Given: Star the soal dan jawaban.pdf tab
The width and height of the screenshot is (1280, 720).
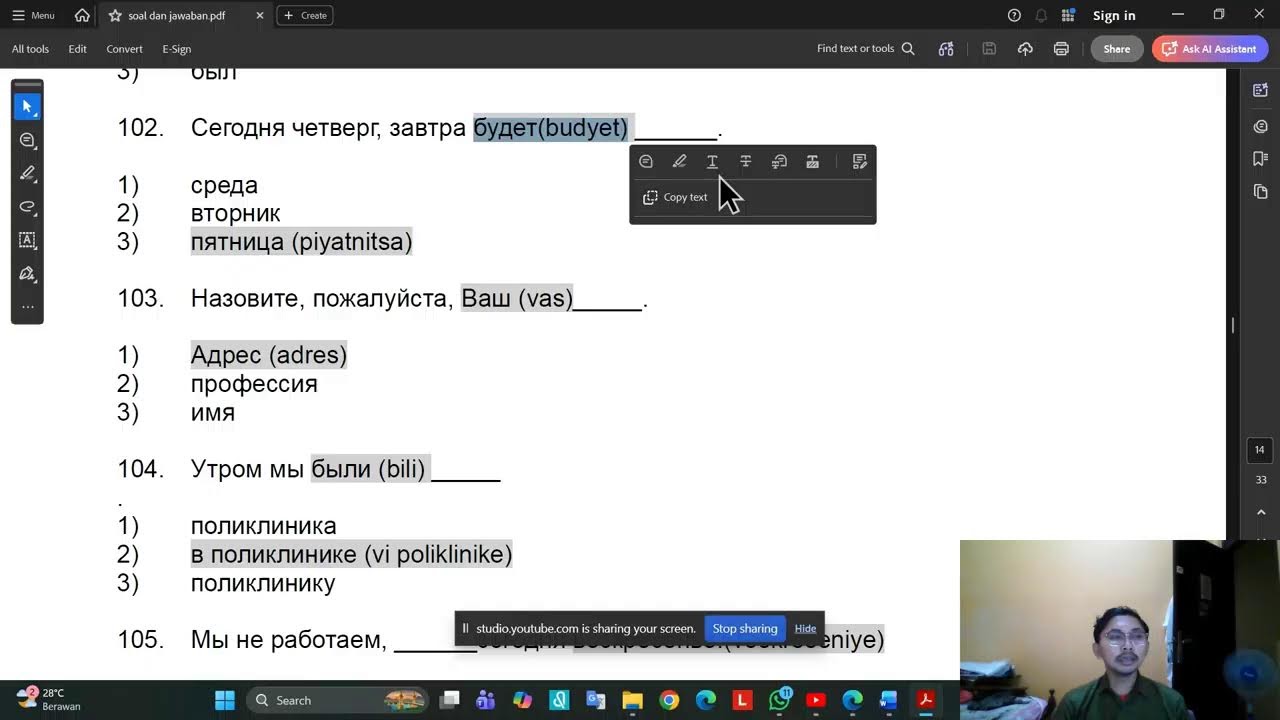Looking at the screenshot, I should (x=114, y=15).
